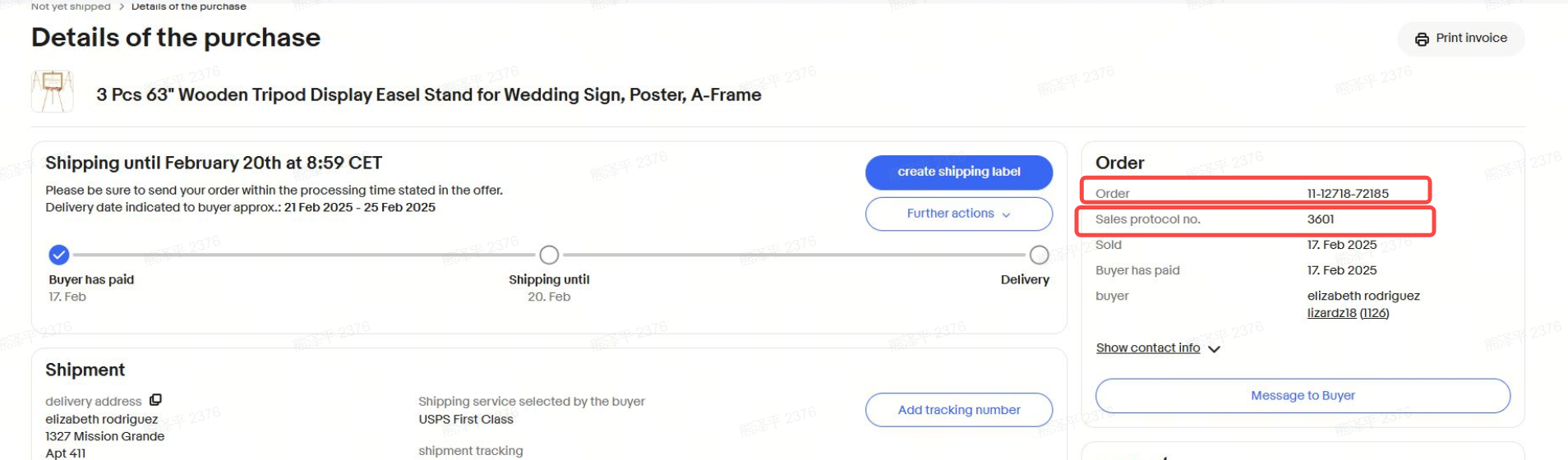Click the printer icon beside Print invoice

point(1422,39)
